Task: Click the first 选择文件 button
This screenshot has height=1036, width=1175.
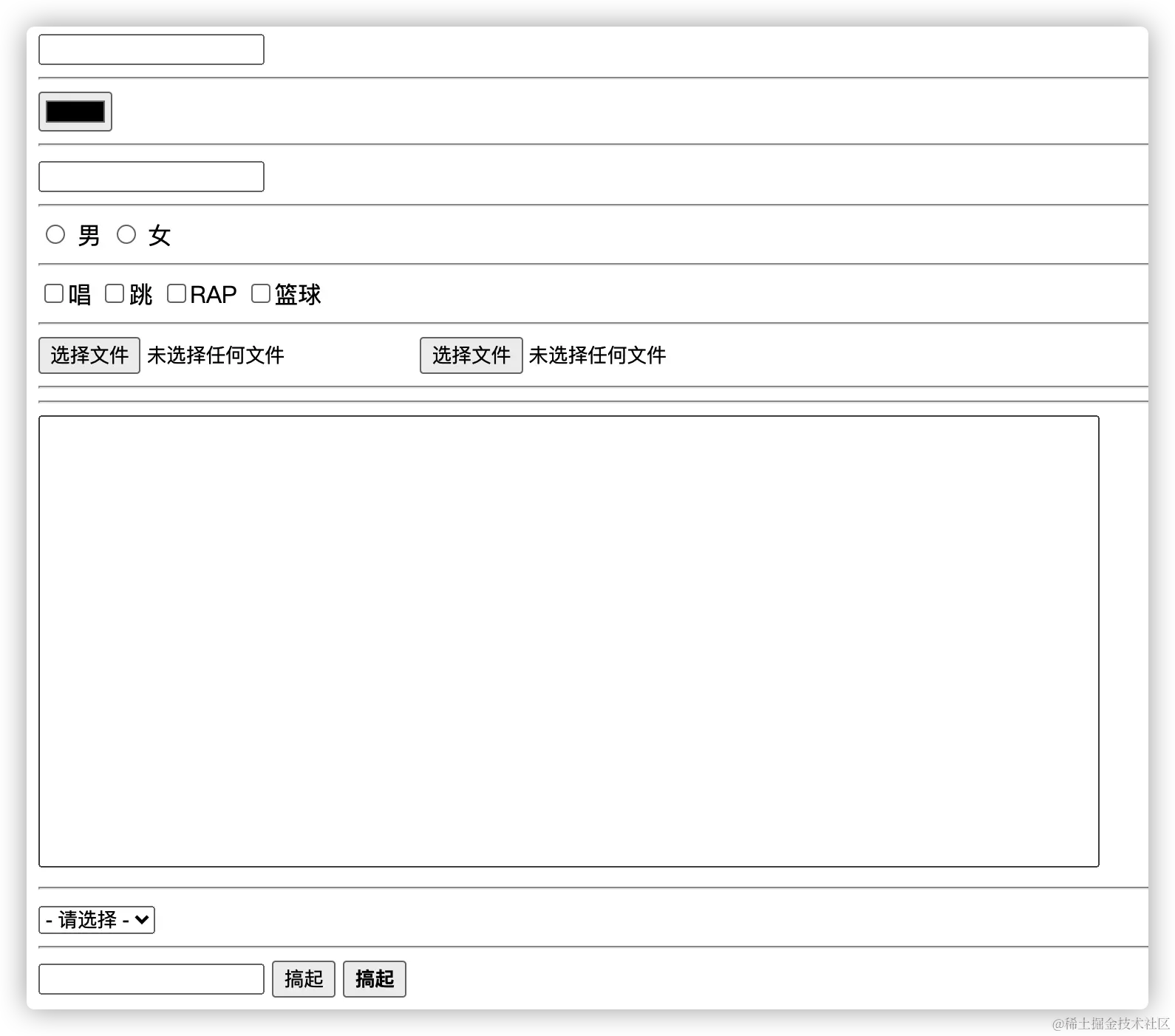Action: click(x=89, y=355)
